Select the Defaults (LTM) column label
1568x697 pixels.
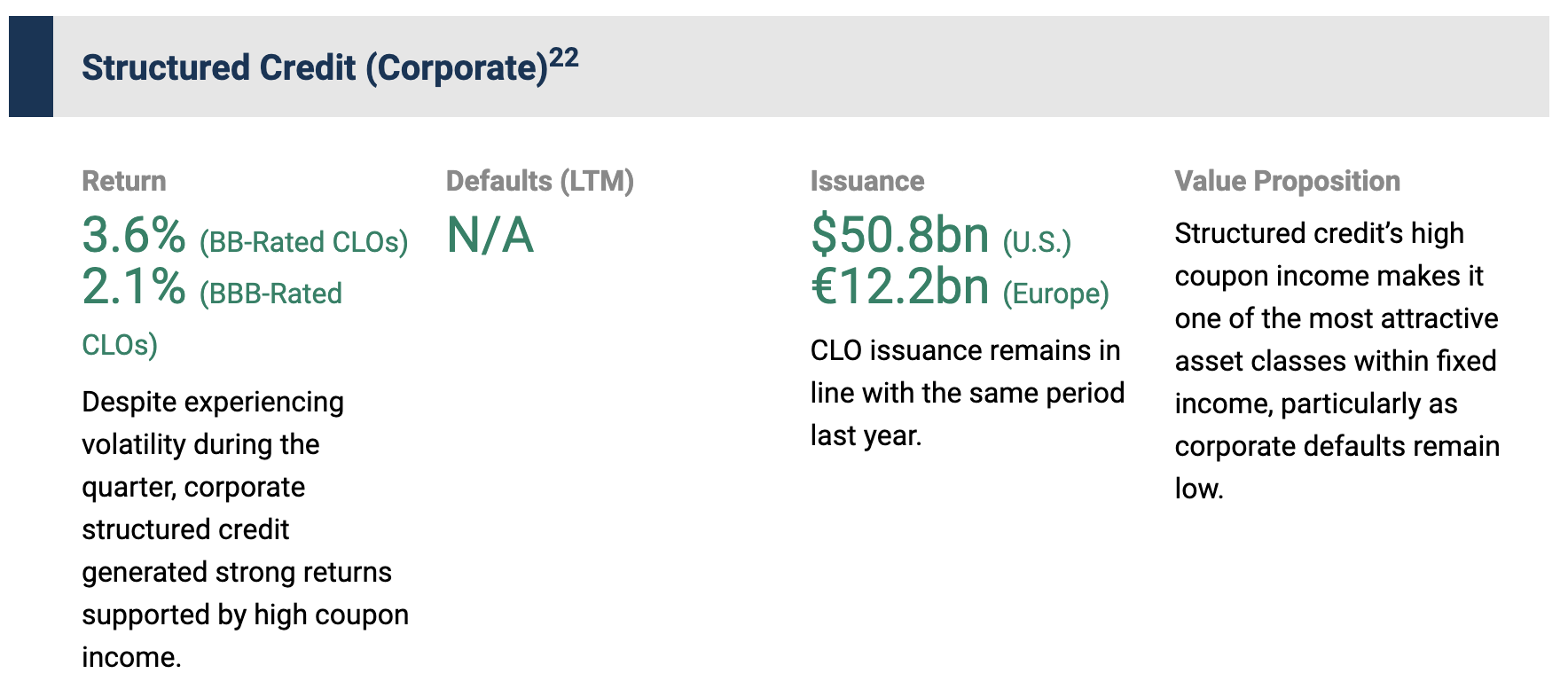click(539, 181)
